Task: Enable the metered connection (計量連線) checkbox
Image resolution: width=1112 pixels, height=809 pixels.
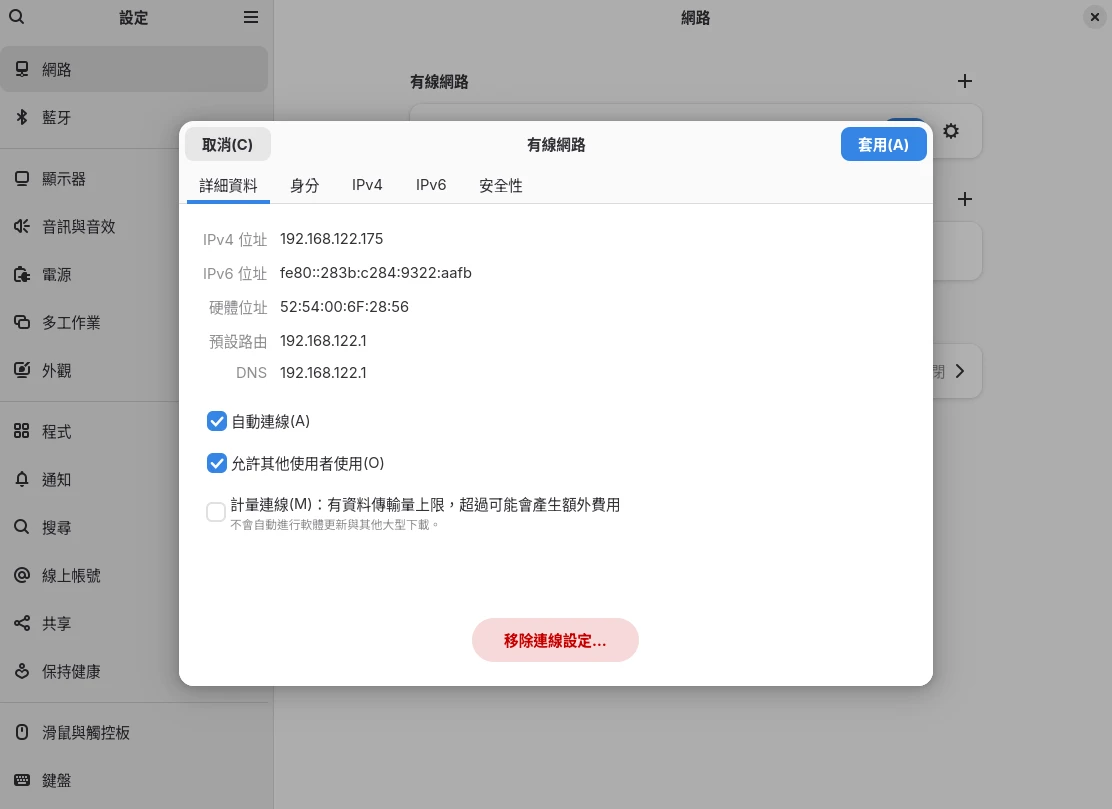Action: 216,512
